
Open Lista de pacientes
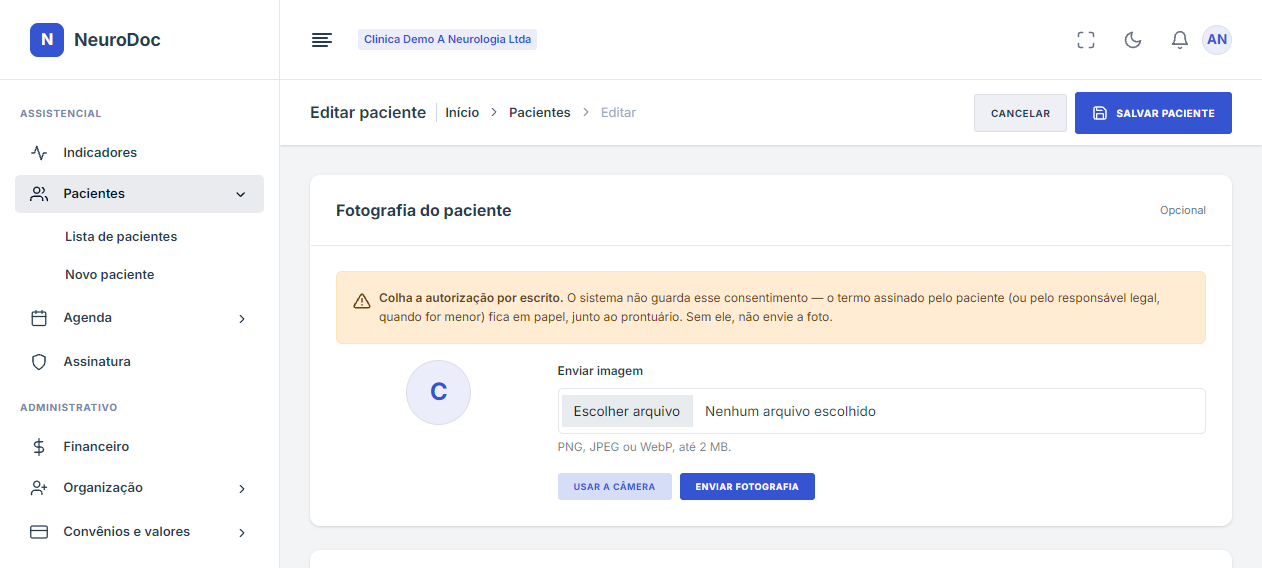click(x=121, y=237)
